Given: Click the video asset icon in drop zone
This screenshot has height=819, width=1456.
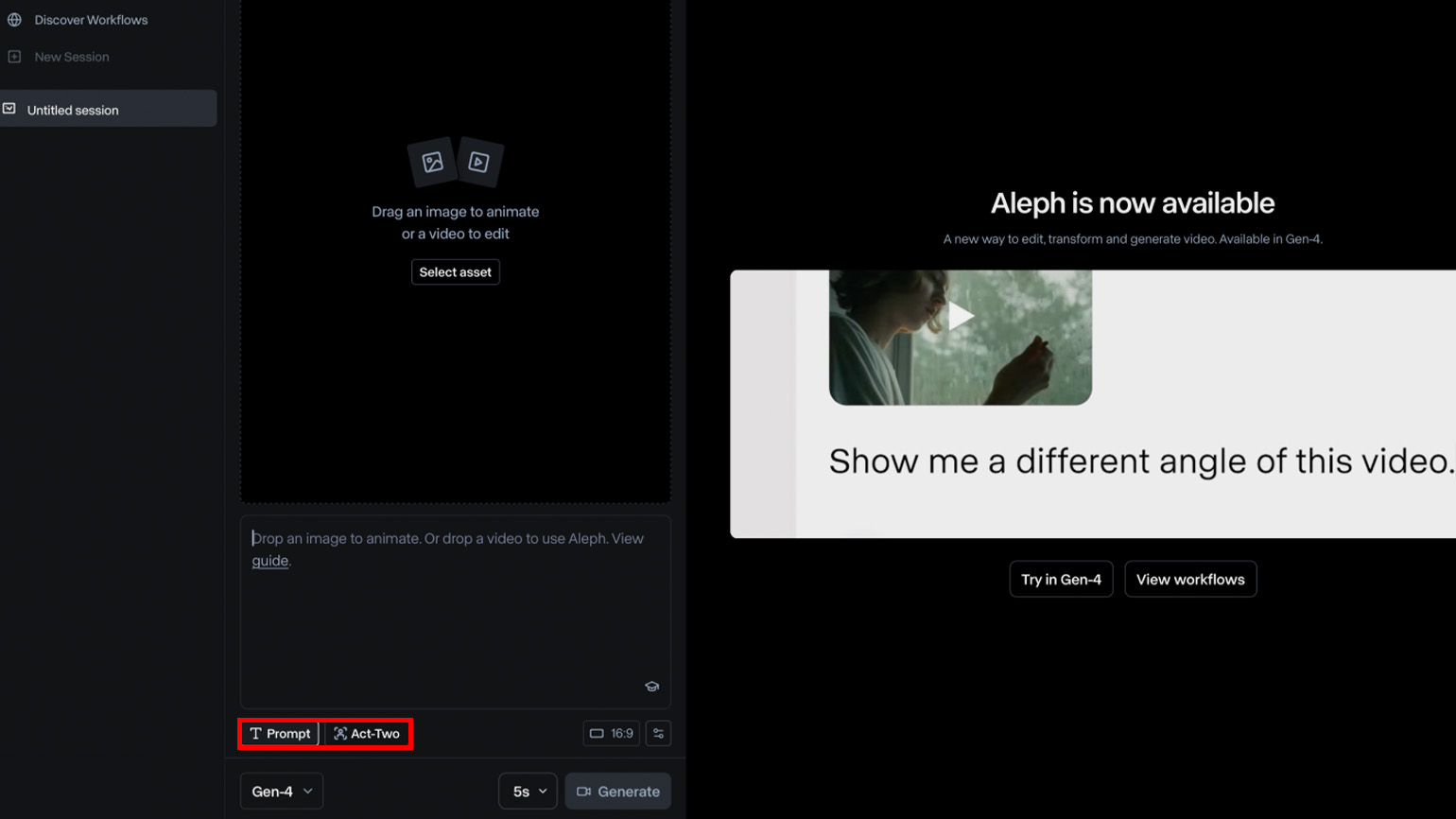Looking at the screenshot, I should [x=479, y=163].
